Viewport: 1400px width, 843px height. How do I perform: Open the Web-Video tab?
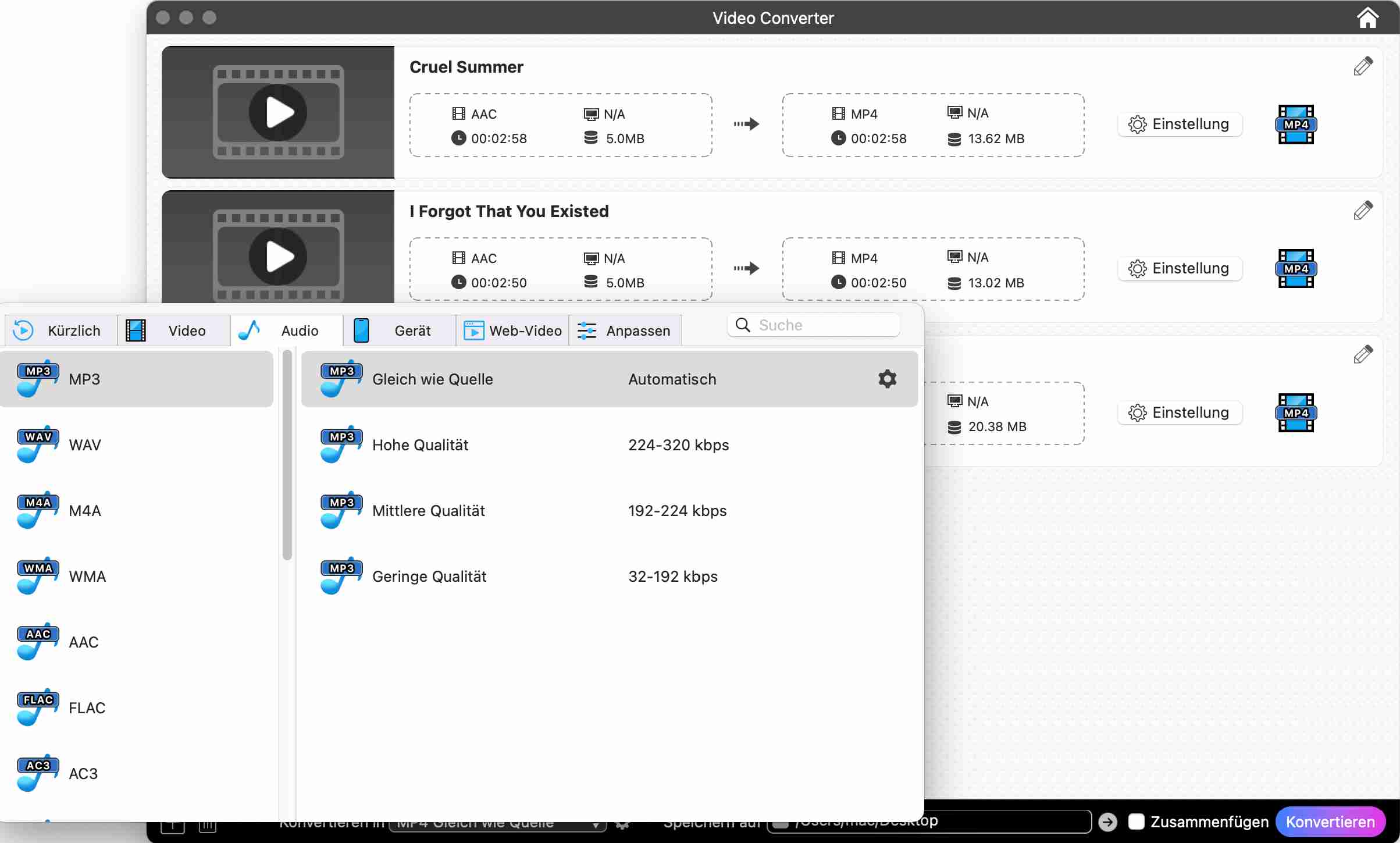[512, 330]
